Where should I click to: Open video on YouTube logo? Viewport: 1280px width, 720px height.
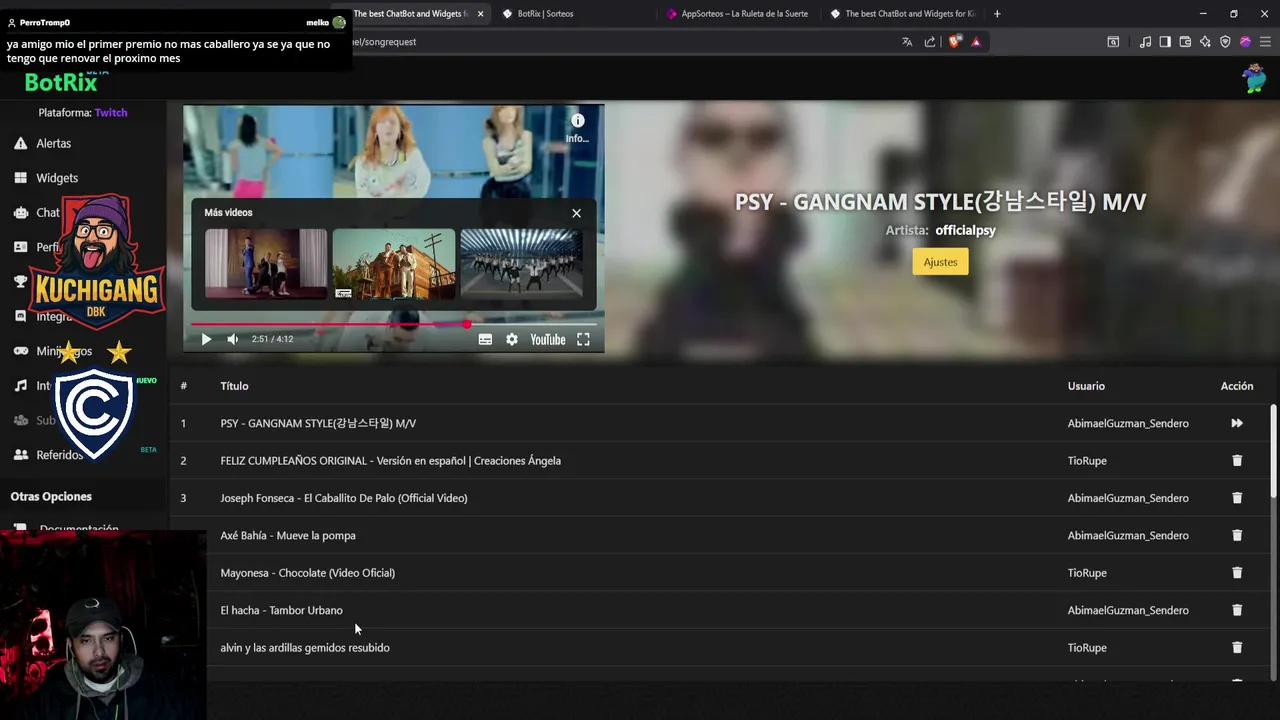(x=547, y=339)
